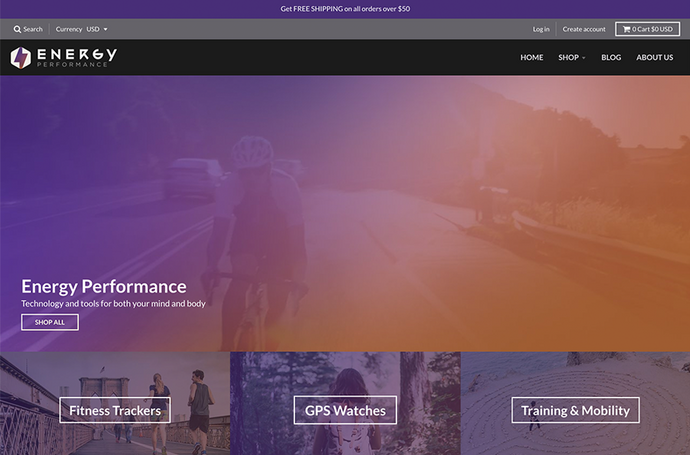Open the USD currency dropdown
The width and height of the screenshot is (690, 455).
pyautogui.click(x=97, y=29)
